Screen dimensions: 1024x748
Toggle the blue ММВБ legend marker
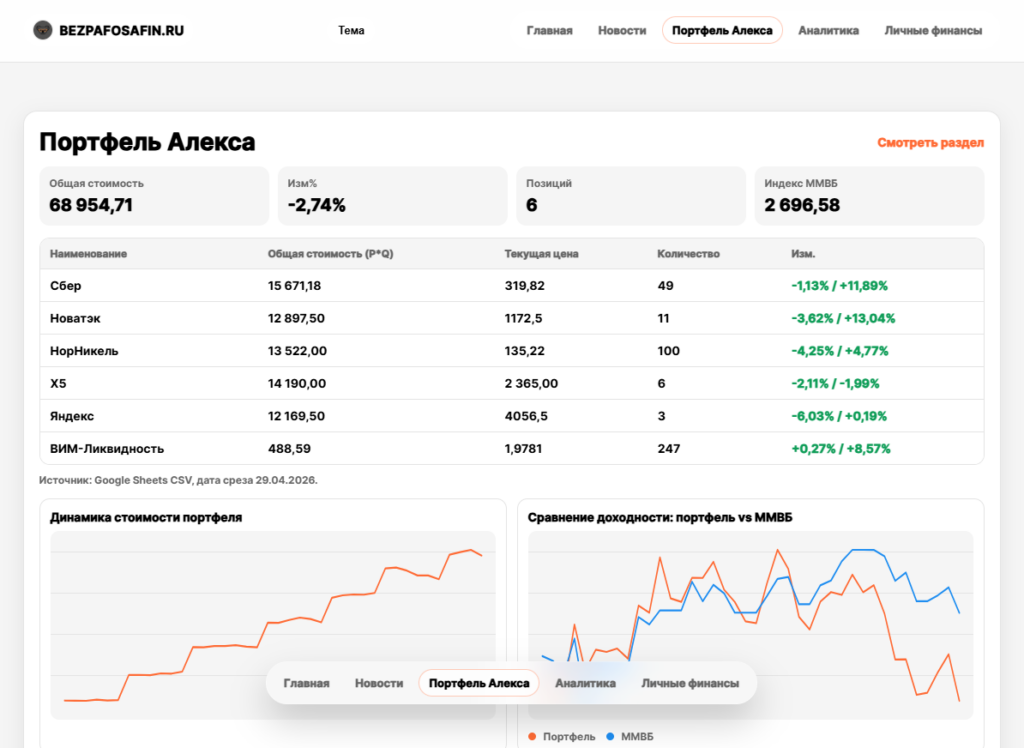click(x=610, y=736)
